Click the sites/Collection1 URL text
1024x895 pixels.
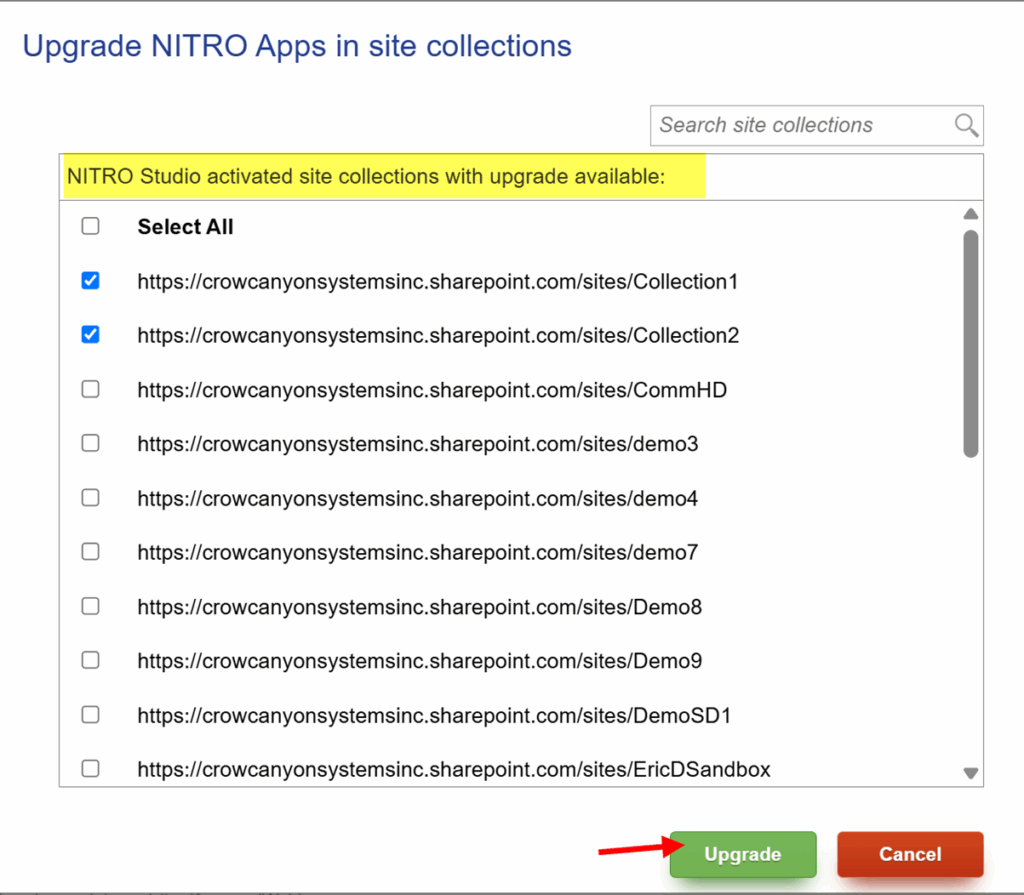point(438,282)
